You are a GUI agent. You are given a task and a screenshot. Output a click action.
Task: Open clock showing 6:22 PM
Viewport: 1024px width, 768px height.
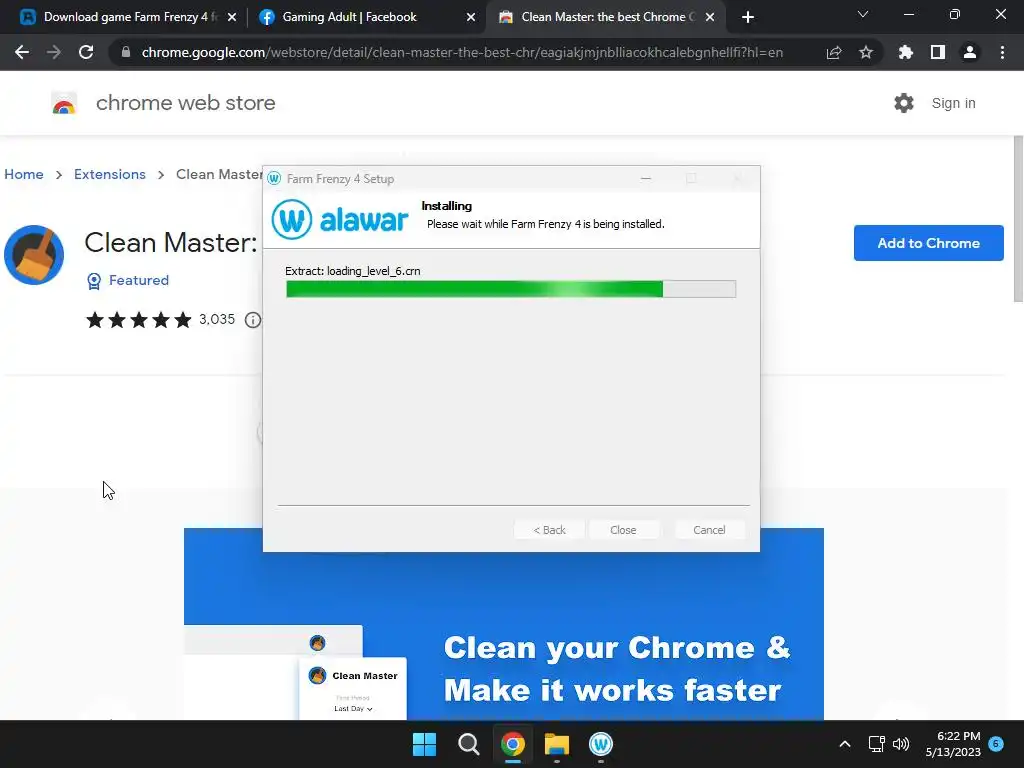coord(953,744)
